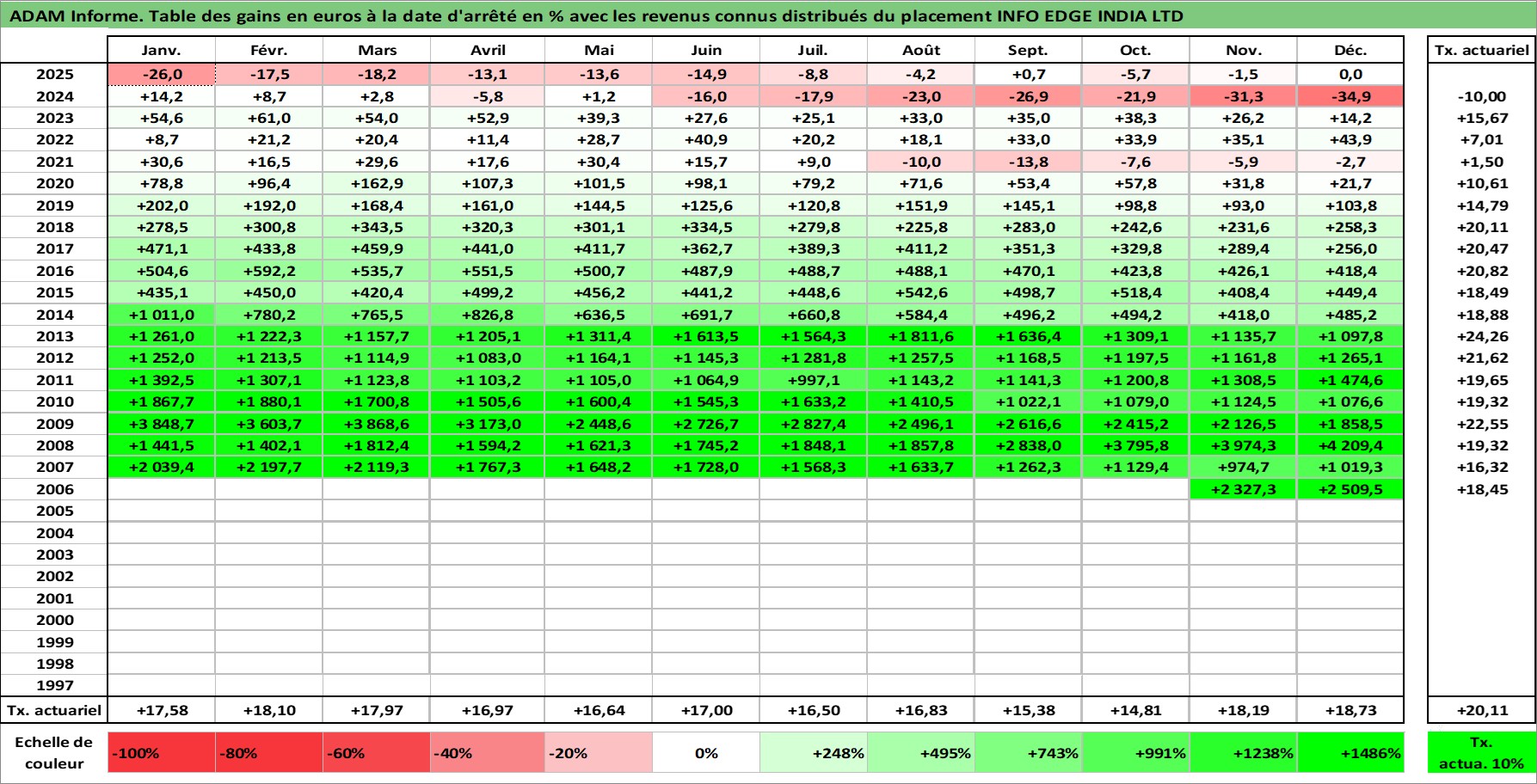Image resolution: width=1537 pixels, height=784 pixels.
Task: Select the -34,9 cell for December 2024
Action: pyautogui.click(x=1350, y=96)
